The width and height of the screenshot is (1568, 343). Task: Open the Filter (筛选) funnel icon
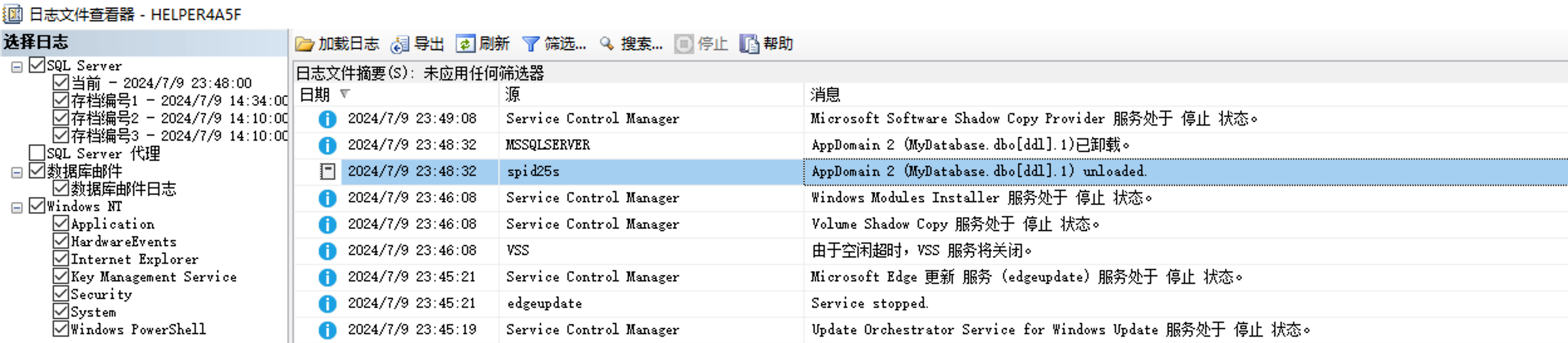click(530, 44)
